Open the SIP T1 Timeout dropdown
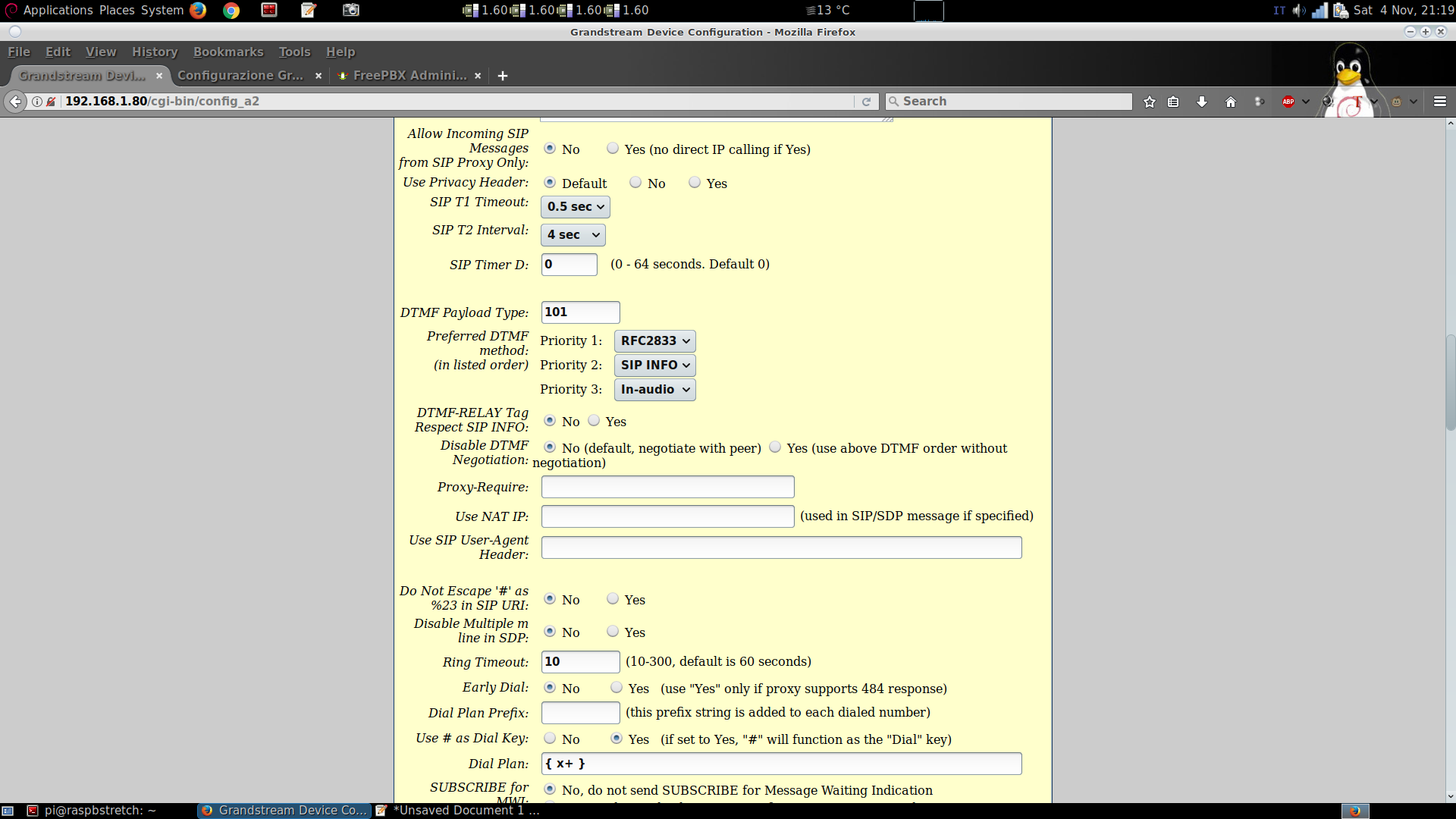 (576, 207)
